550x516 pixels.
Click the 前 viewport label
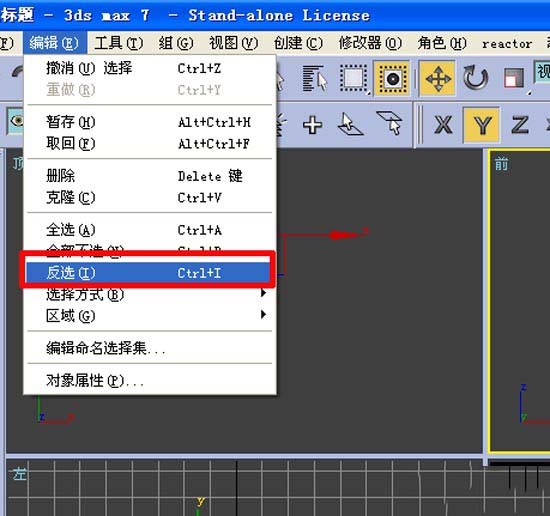[501, 164]
